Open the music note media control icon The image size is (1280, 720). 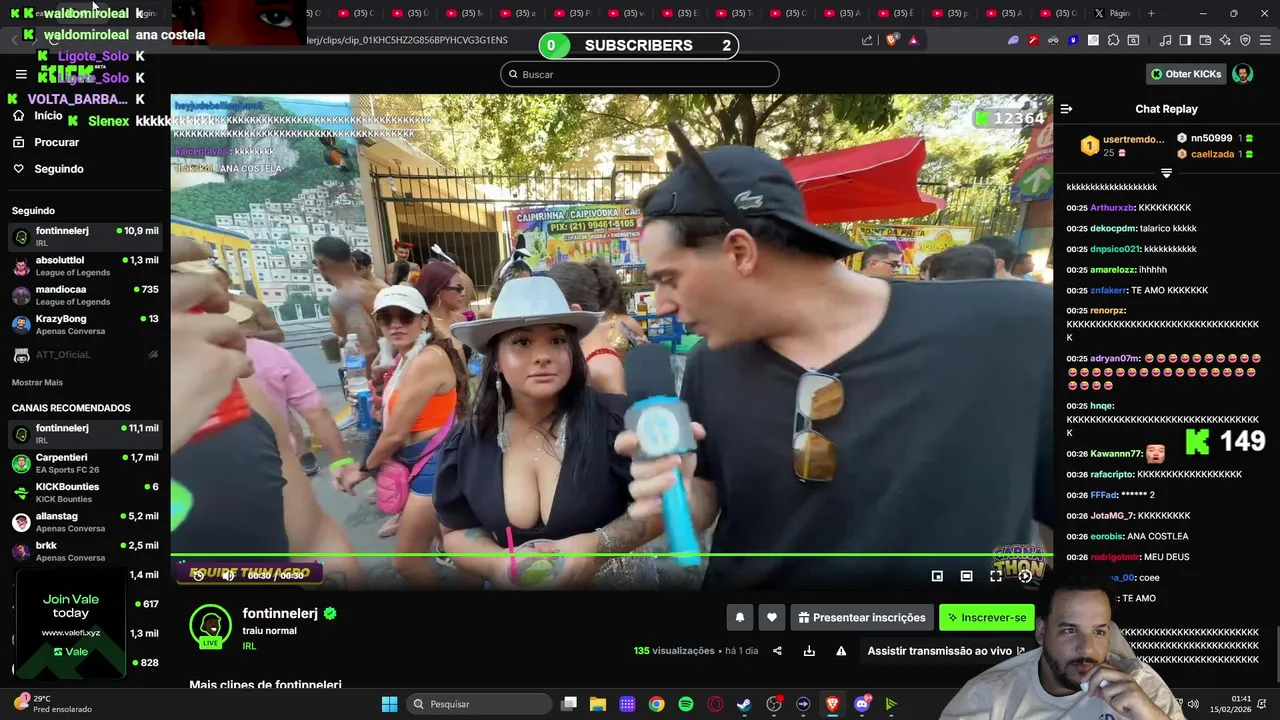(1165, 40)
